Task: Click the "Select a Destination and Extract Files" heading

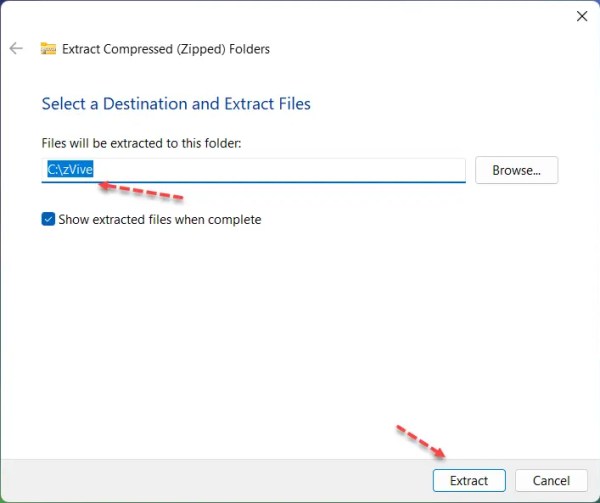Action: 176,104
